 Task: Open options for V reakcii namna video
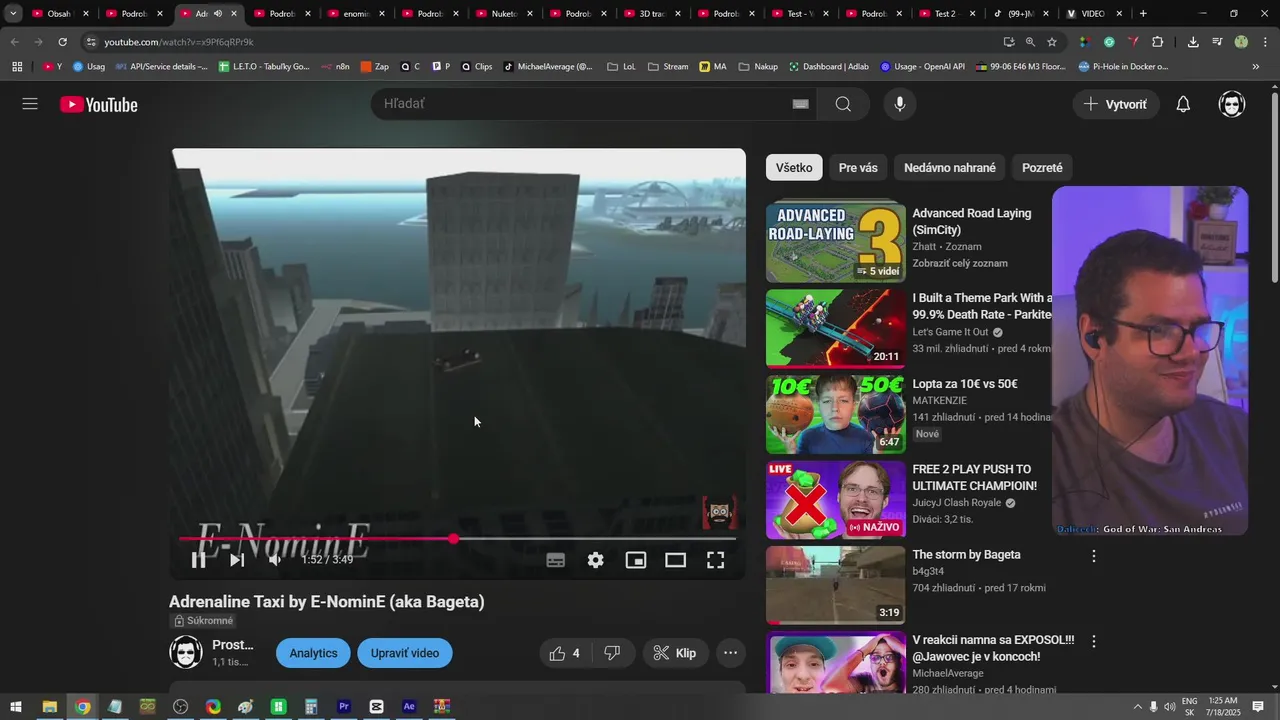[x=1093, y=641]
